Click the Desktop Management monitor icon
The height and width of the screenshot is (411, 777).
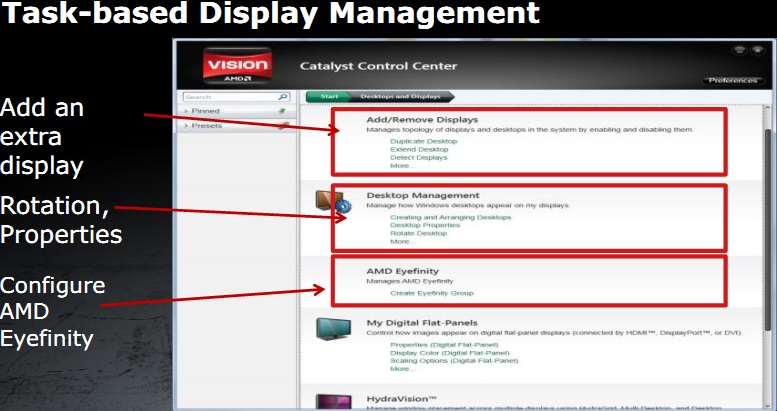point(333,203)
